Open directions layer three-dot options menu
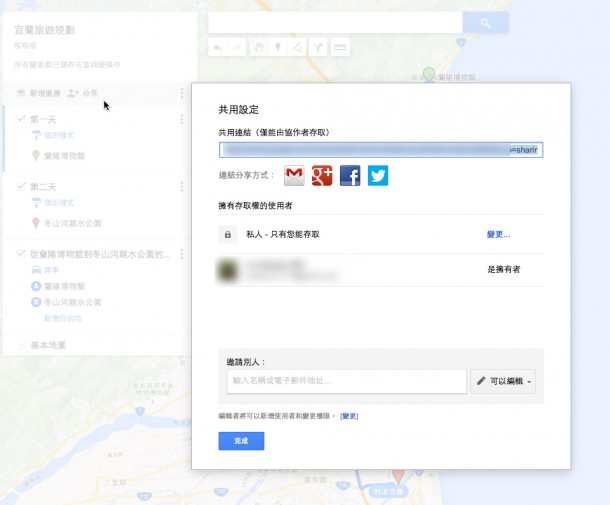Viewport: 610px width, 505px height. pyautogui.click(x=182, y=254)
